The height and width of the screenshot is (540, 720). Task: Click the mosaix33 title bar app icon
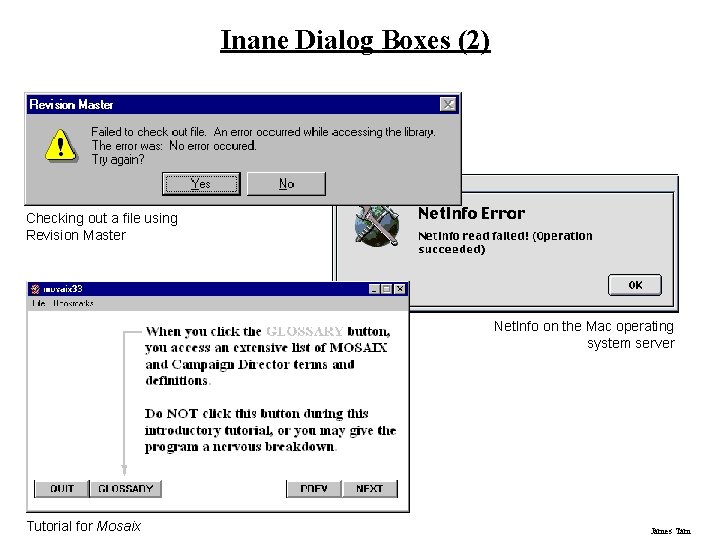(x=35, y=289)
